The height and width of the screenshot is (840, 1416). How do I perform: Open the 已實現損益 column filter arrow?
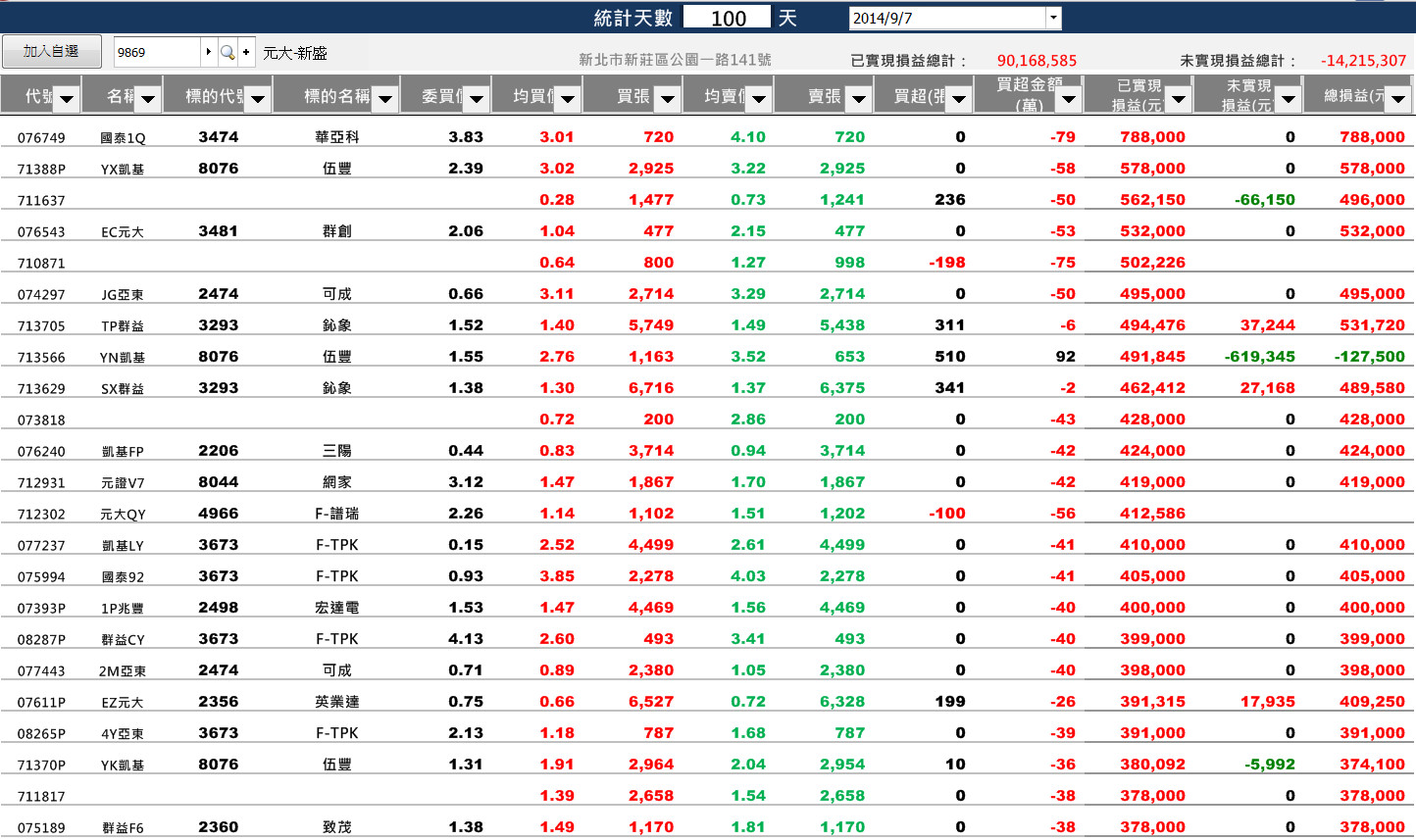point(1179,98)
